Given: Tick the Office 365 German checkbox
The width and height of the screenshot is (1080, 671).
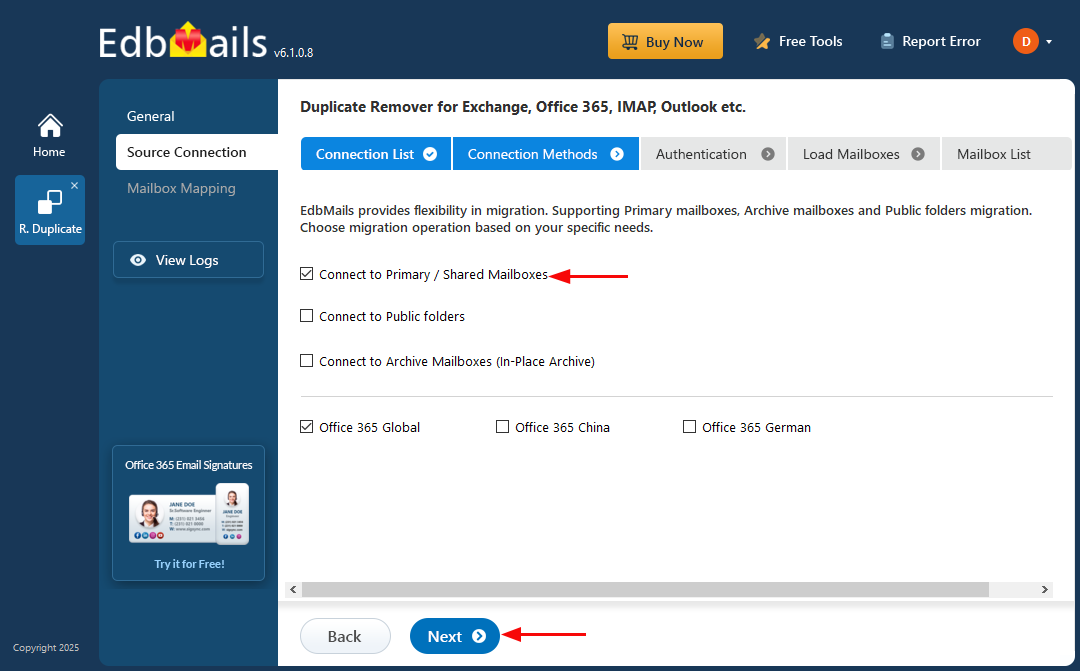Looking at the screenshot, I should click(689, 427).
